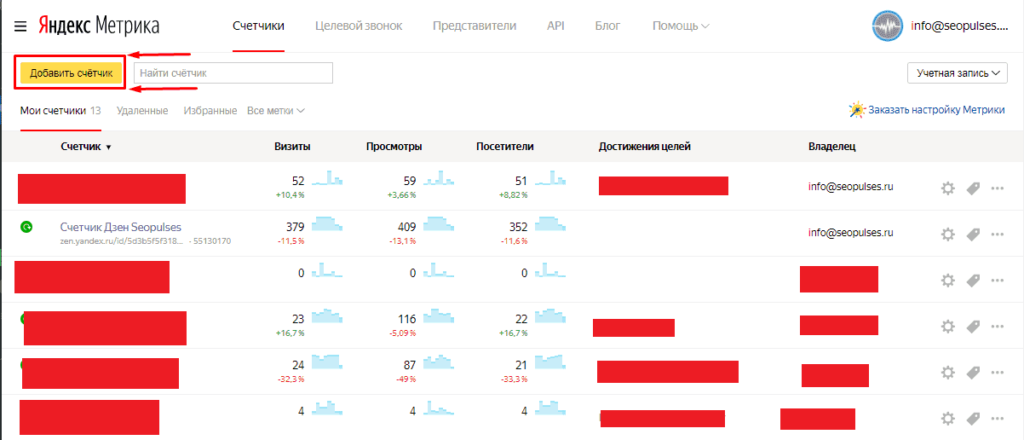Click the views value 87
This screenshot has height=440, width=1024.
point(411,365)
